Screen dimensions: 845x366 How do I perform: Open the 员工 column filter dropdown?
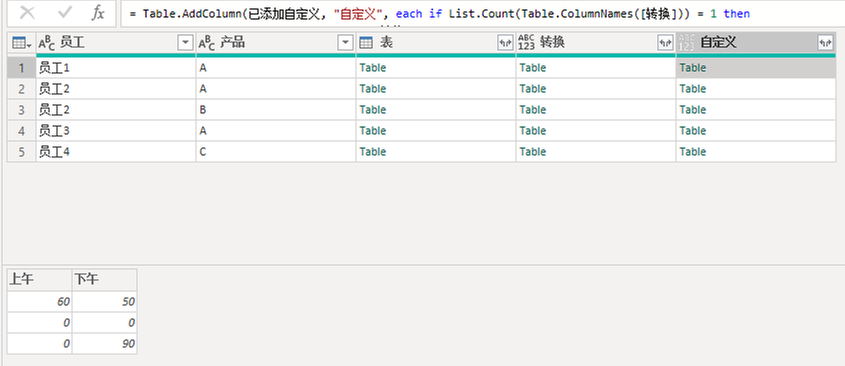point(185,43)
